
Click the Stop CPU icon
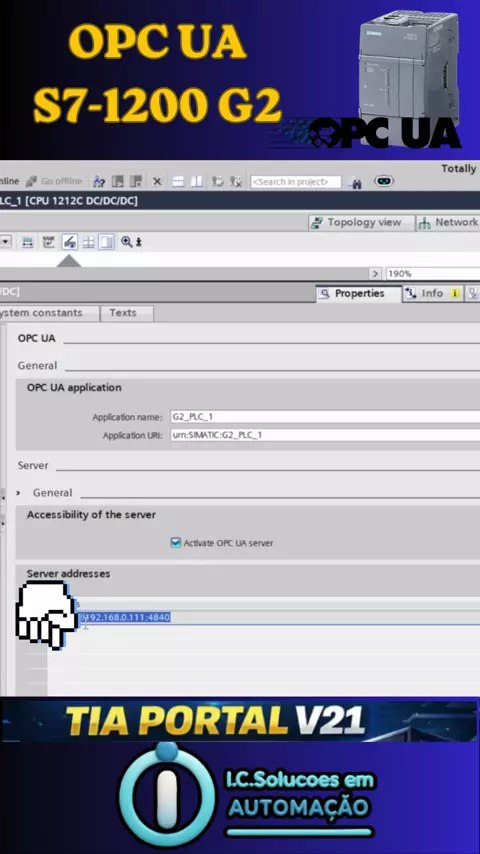click(136, 181)
